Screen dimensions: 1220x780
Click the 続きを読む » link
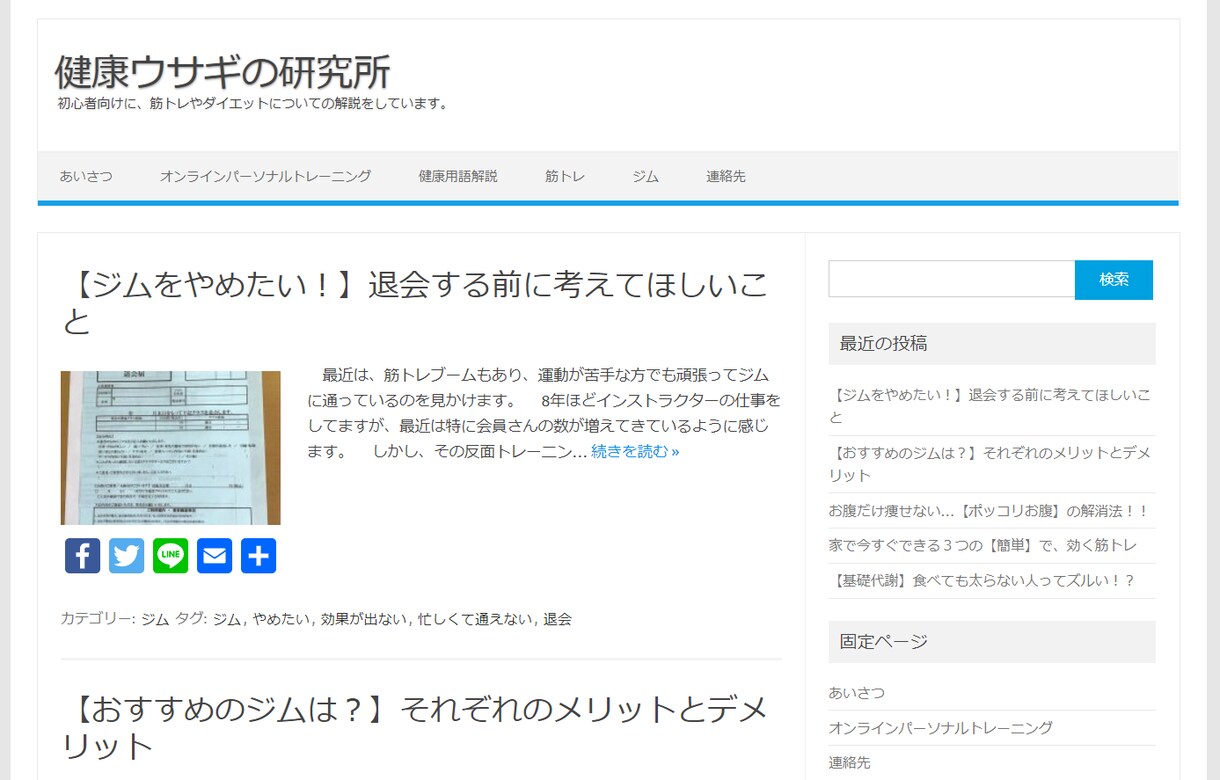[635, 452]
